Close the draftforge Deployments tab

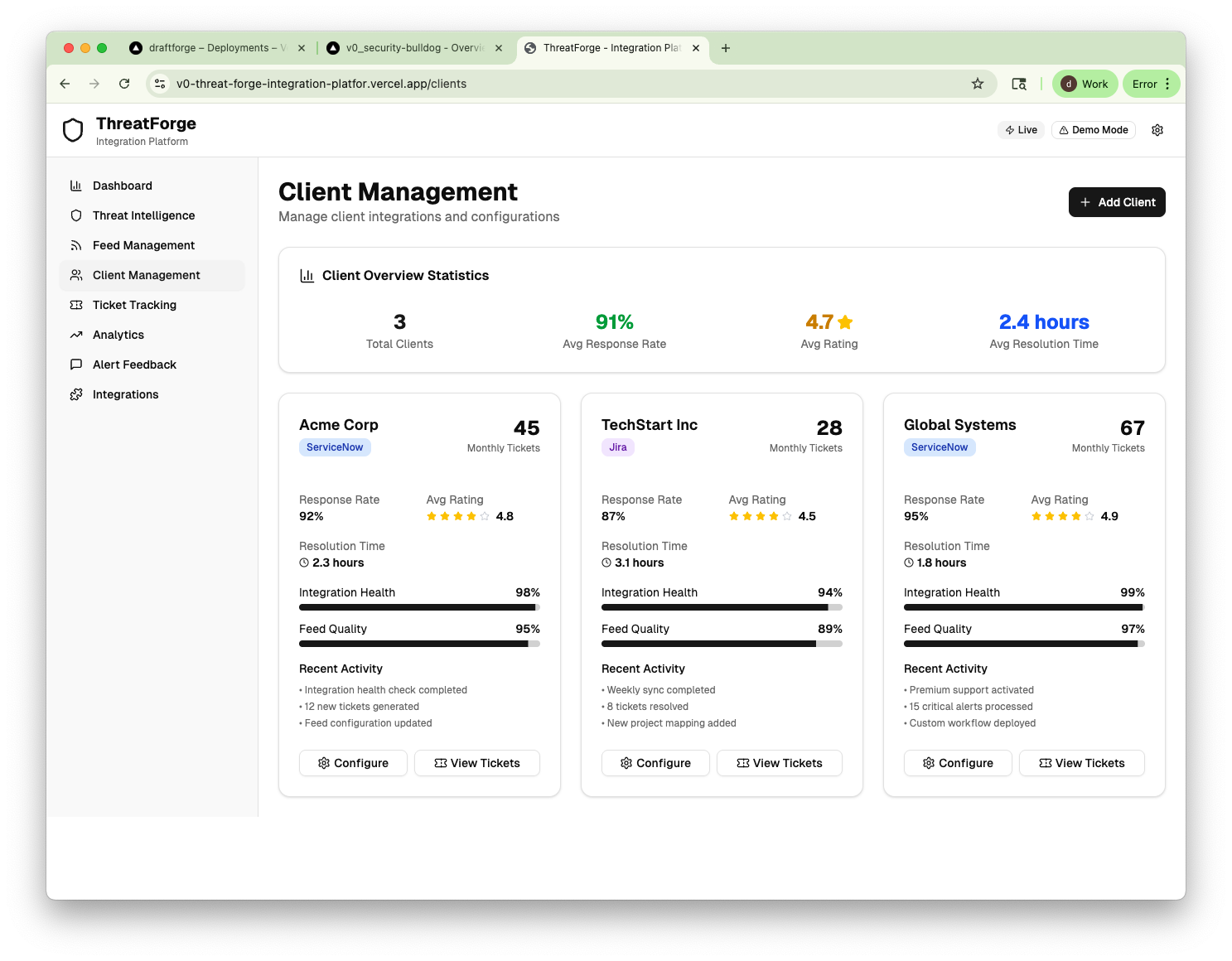click(x=302, y=48)
